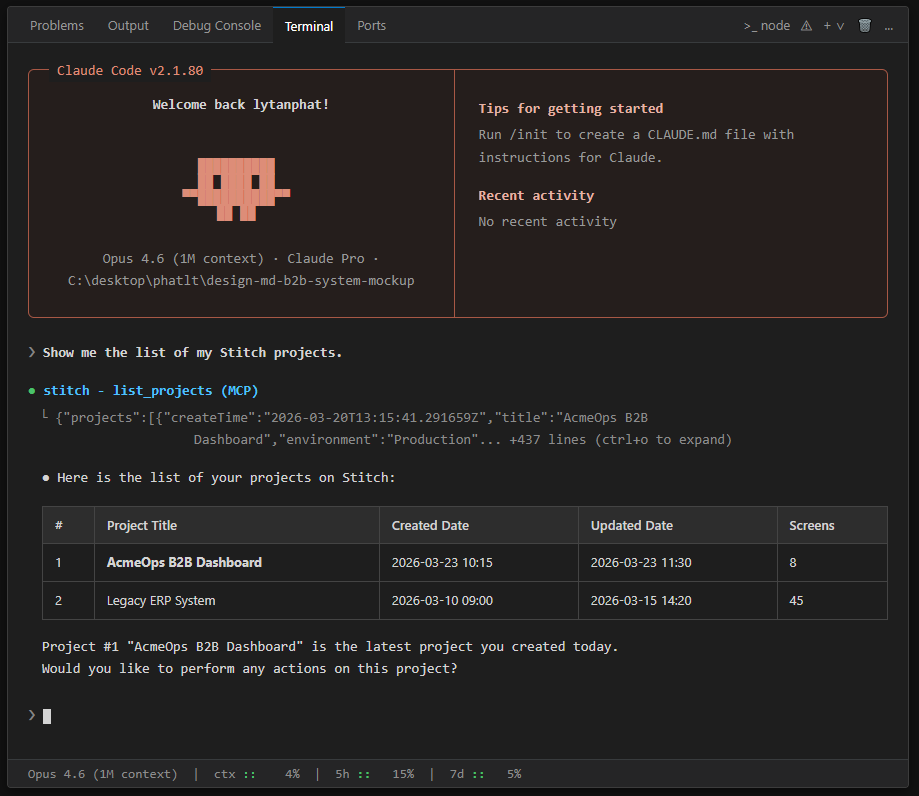Click the plus icon for new terminal

[827, 26]
